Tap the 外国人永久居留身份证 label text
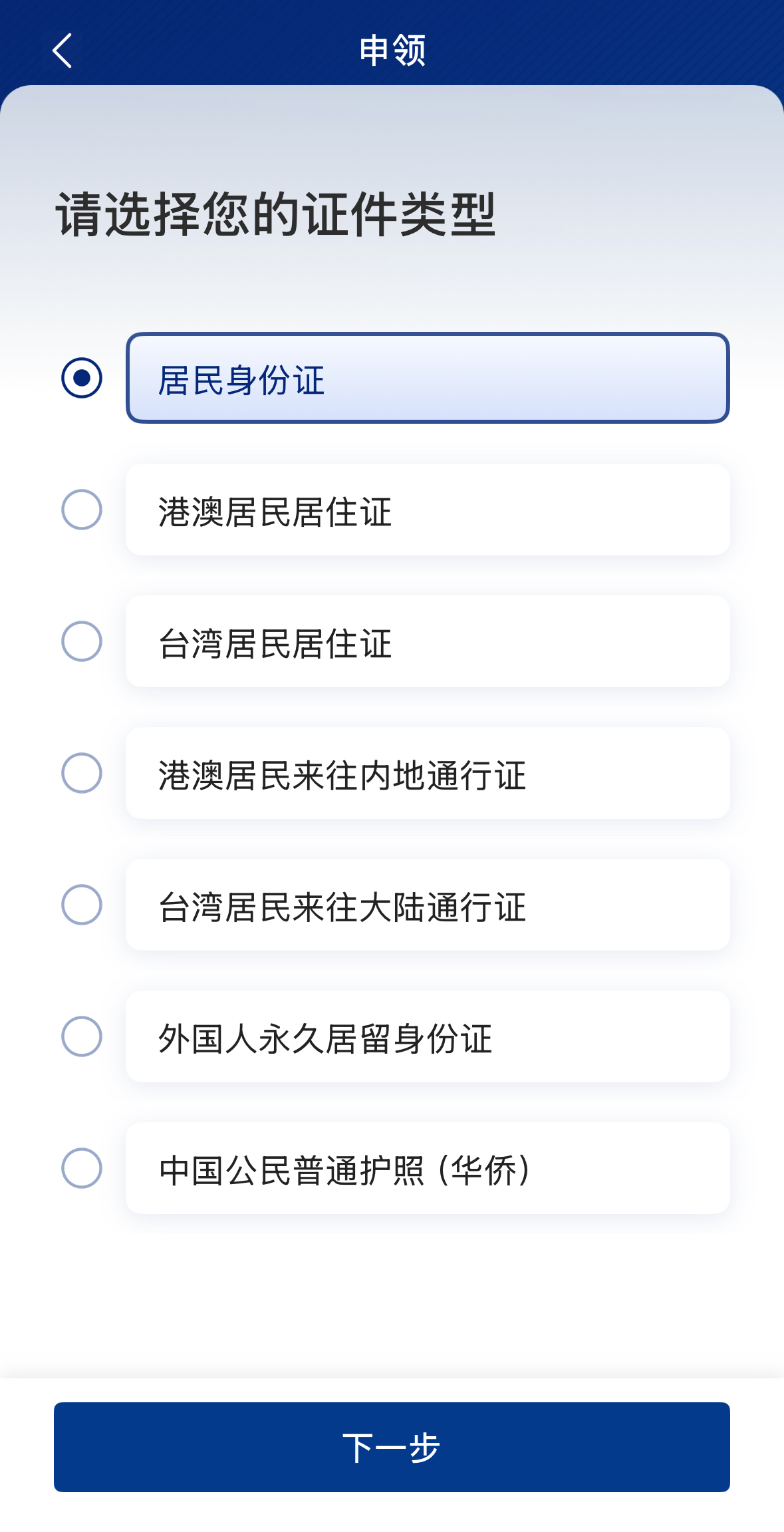The height and width of the screenshot is (1532, 784). (325, 1038)
